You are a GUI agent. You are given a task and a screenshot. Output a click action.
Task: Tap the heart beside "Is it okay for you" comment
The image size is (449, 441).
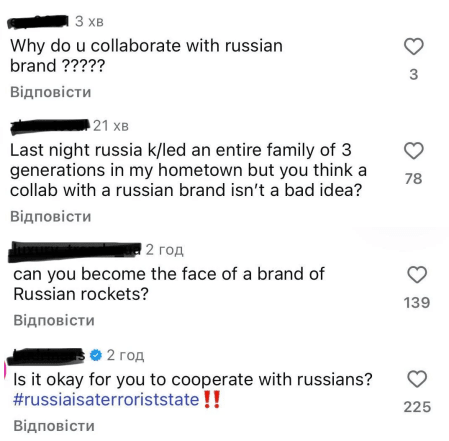coord(417,379)
